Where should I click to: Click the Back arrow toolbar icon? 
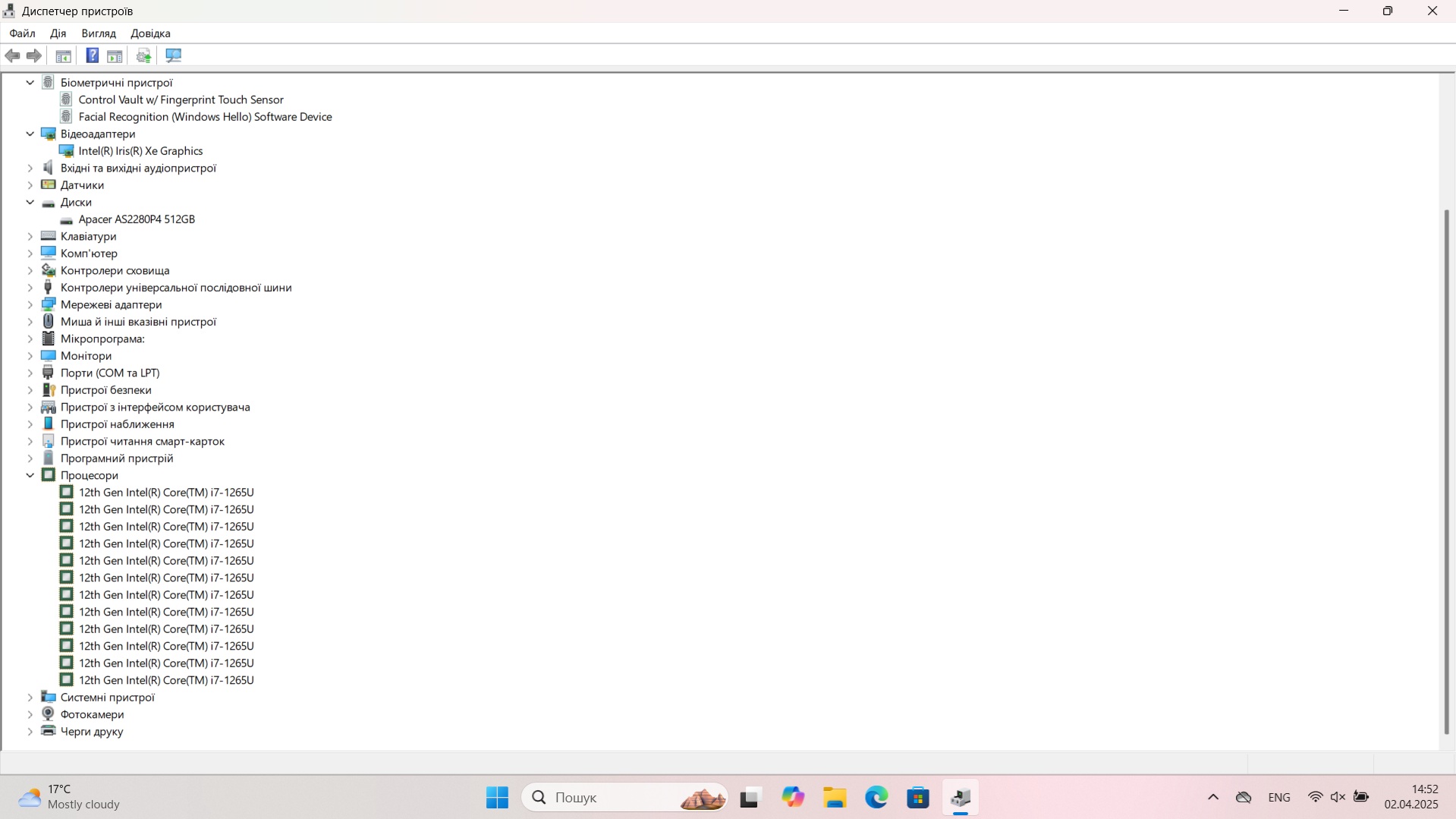(x=13, y=55)
